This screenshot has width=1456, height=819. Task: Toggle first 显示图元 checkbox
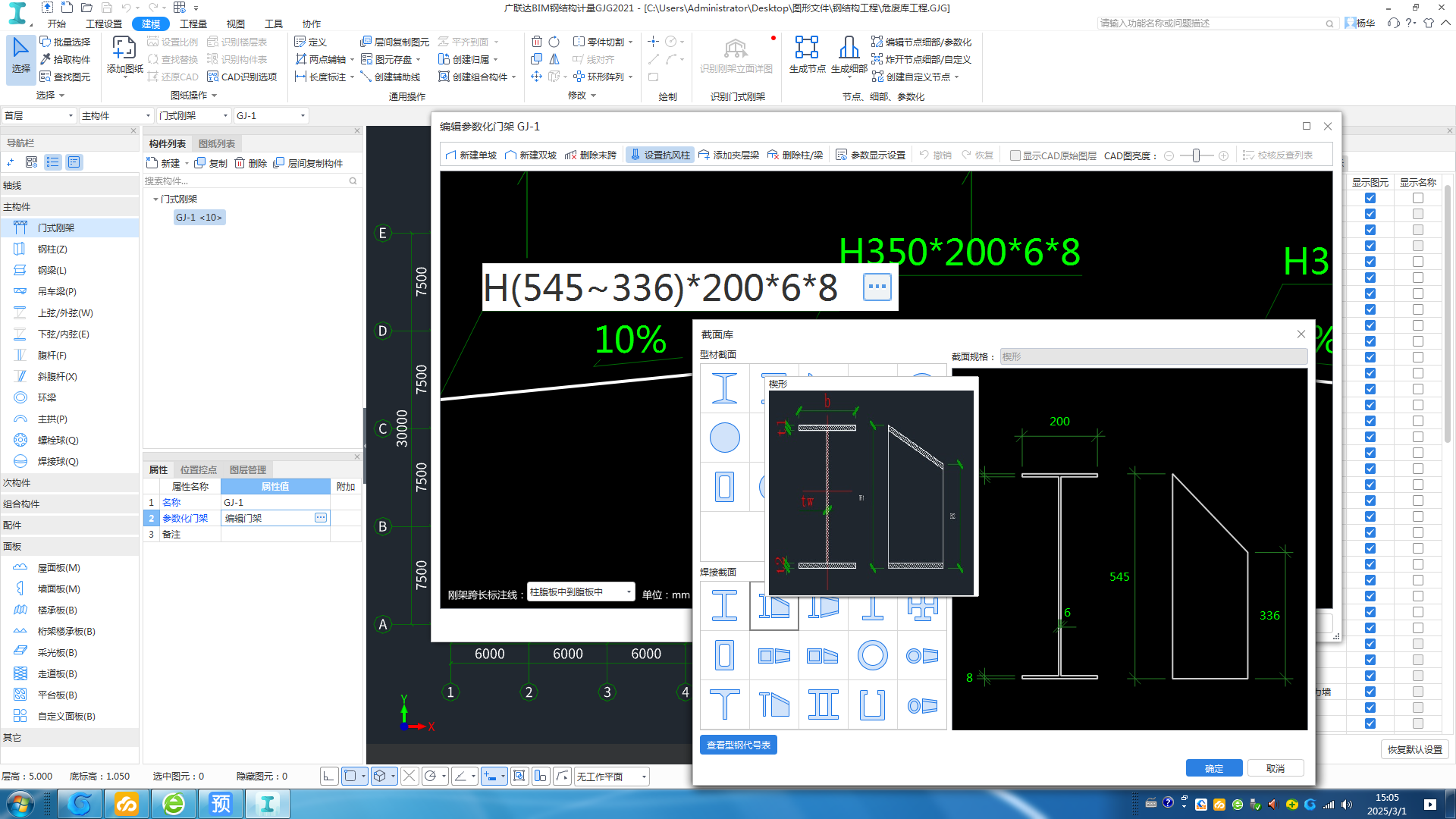1370,198
